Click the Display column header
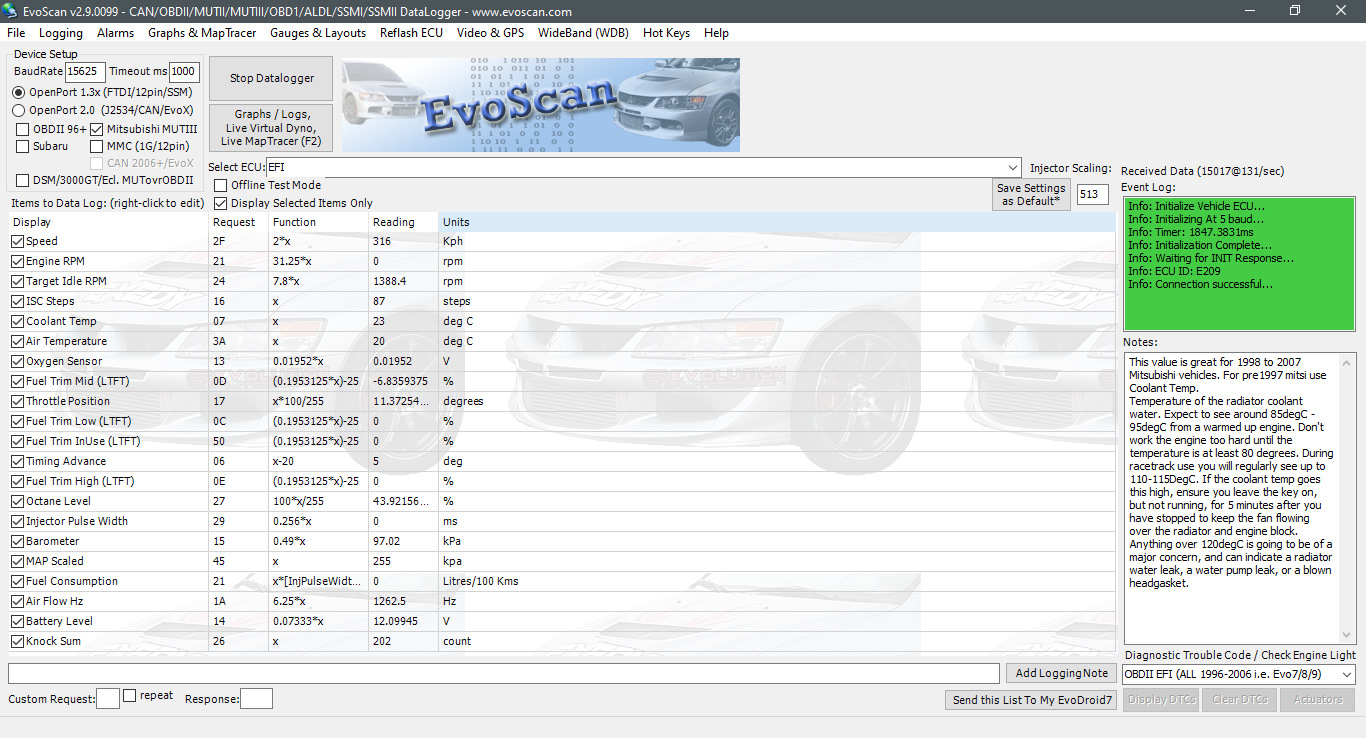This screenshot has width=1366, height=738. pos(109,222)
